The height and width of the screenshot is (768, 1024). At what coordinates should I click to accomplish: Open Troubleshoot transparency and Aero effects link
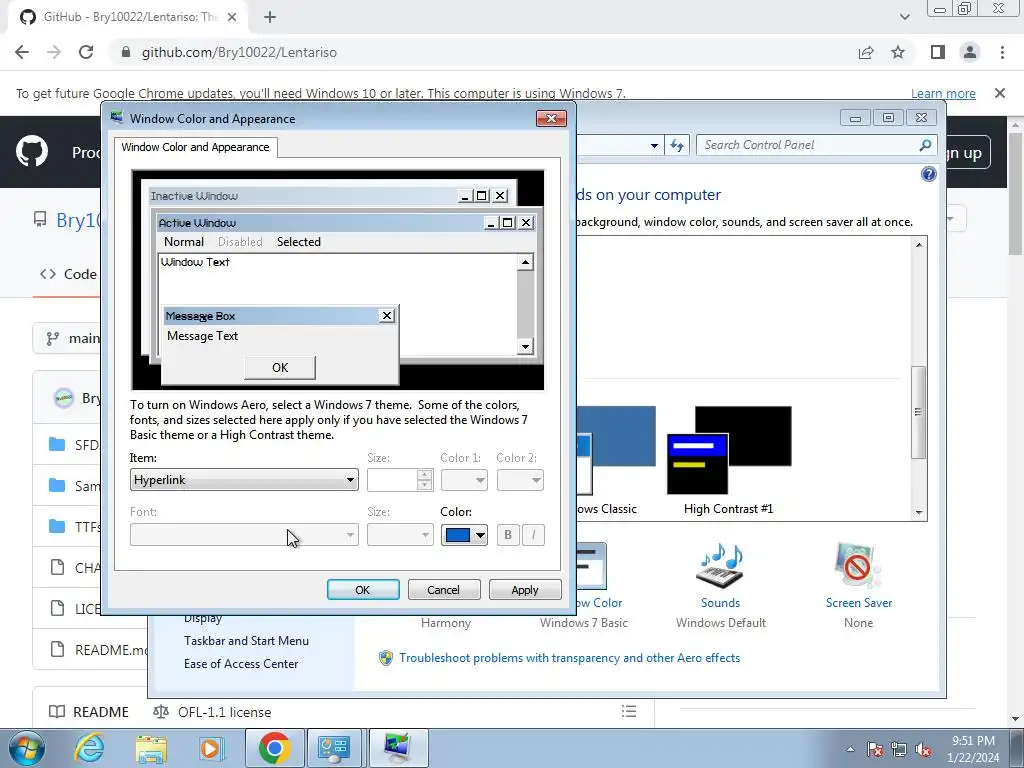[x=569, y=658]
